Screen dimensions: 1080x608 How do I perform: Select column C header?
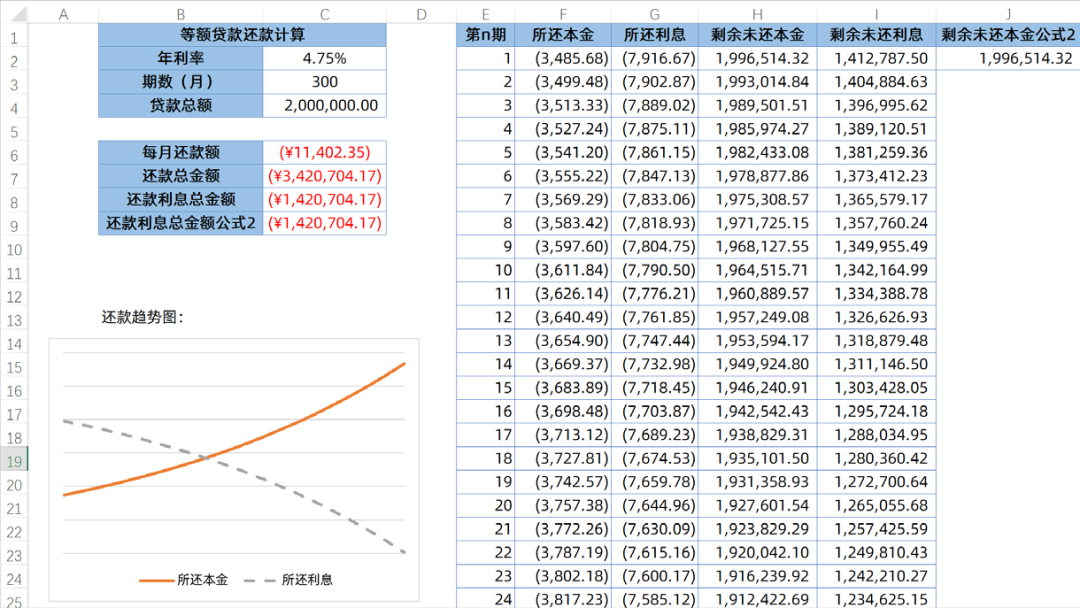pyautogui.click(x=324, y=14)
